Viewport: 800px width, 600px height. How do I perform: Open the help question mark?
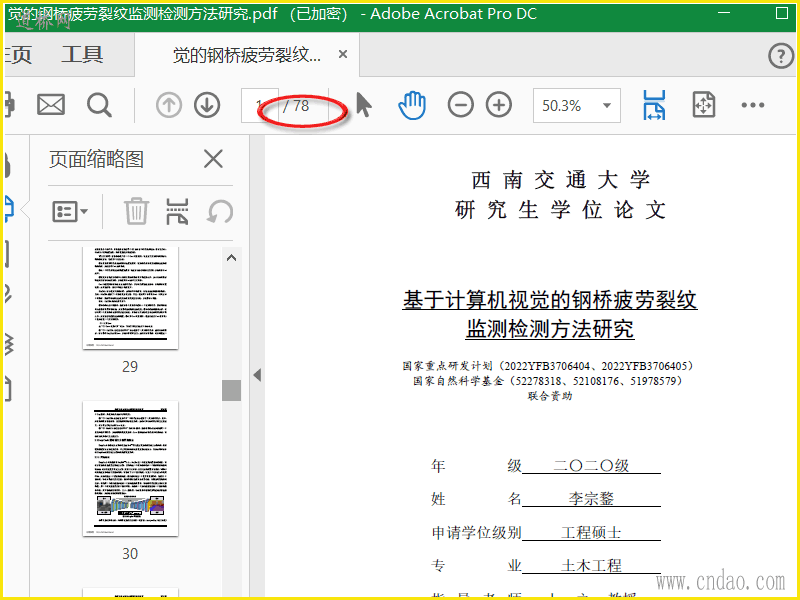click(x=781, y=55)
